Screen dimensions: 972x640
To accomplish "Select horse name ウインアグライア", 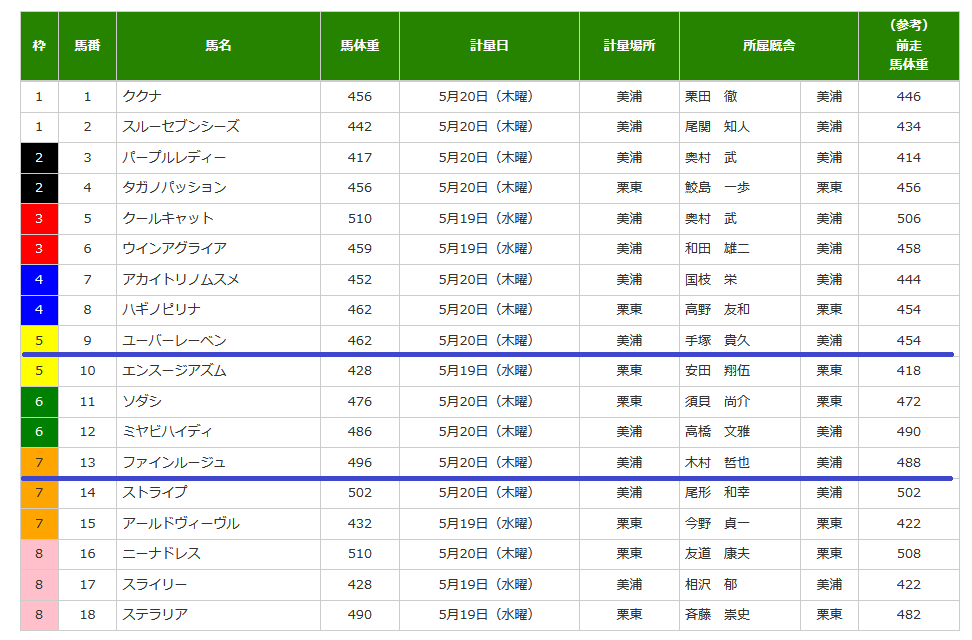I will click(x=174, y=249).
